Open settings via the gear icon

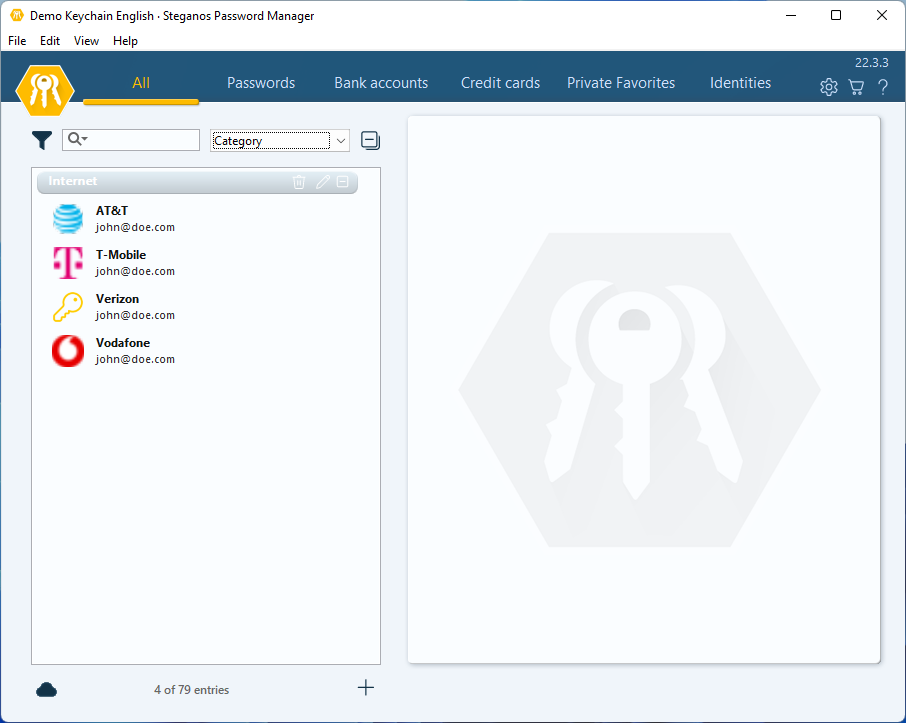(829, 87)
